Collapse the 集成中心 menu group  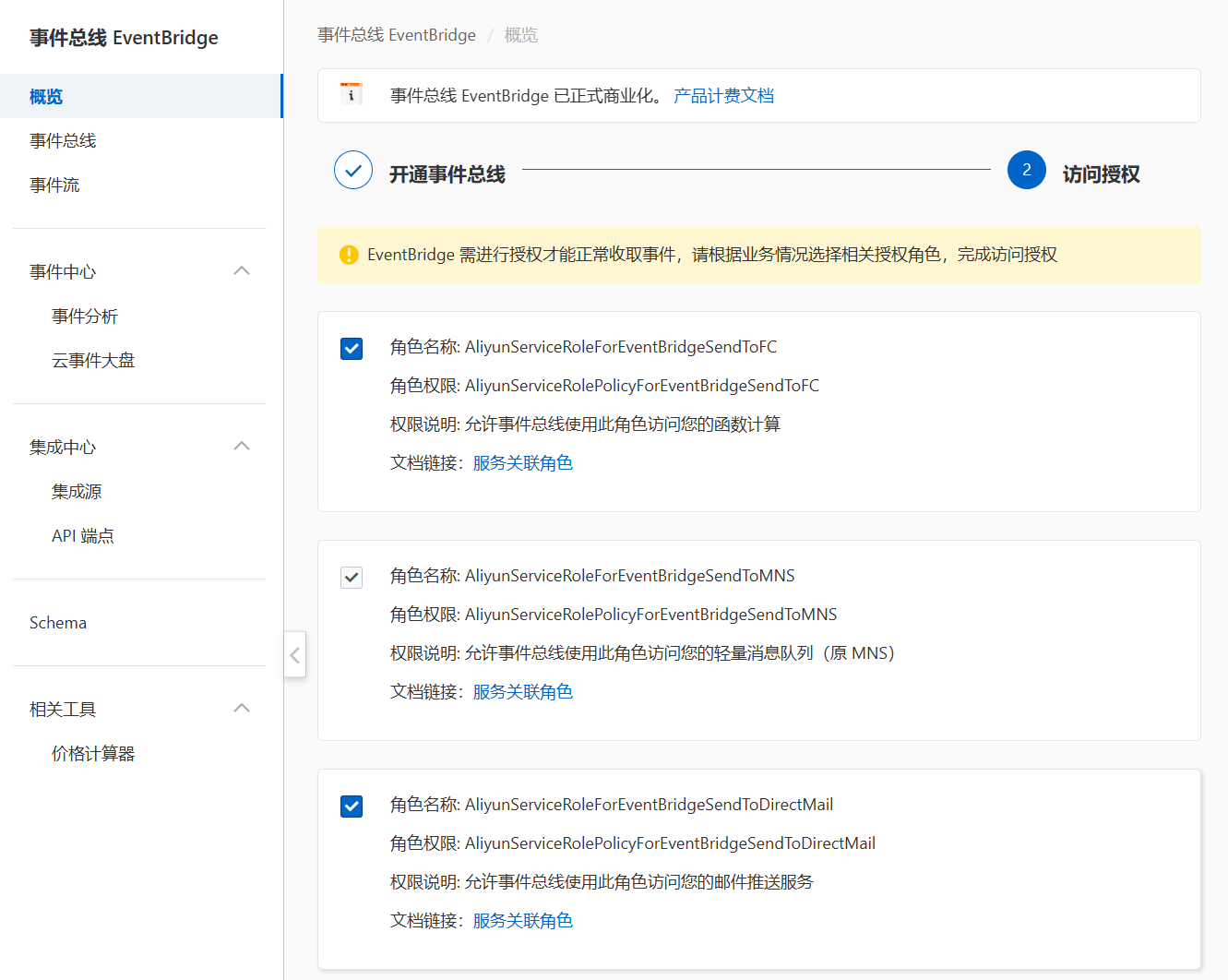242,447
